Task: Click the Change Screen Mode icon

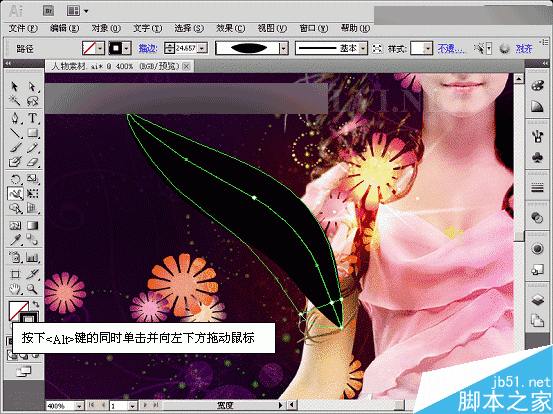Action: tap(23, 371)
